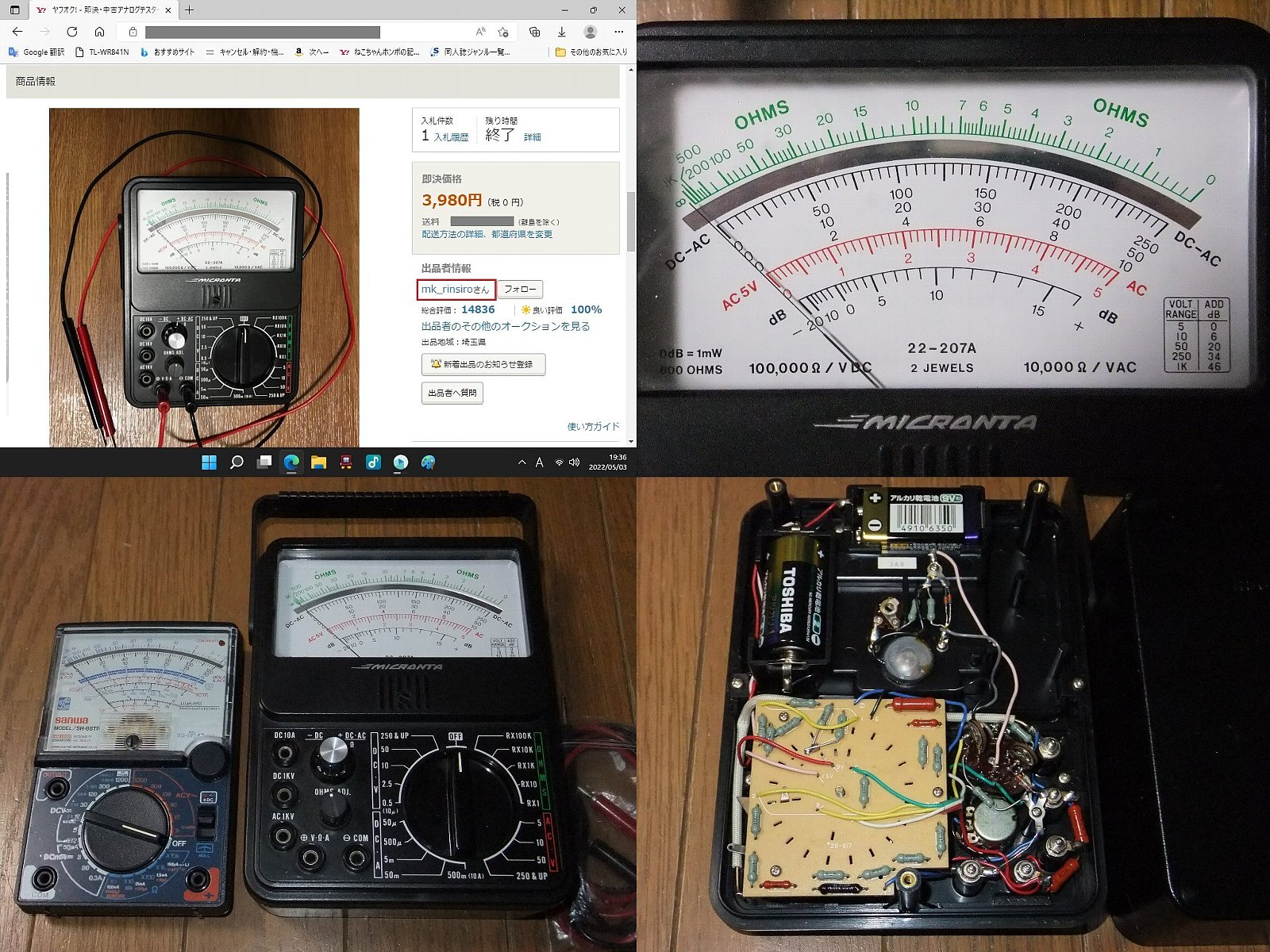Click the Micranta tester product photo
This screenshot has width=1270, height=952.
click(204, 278)
